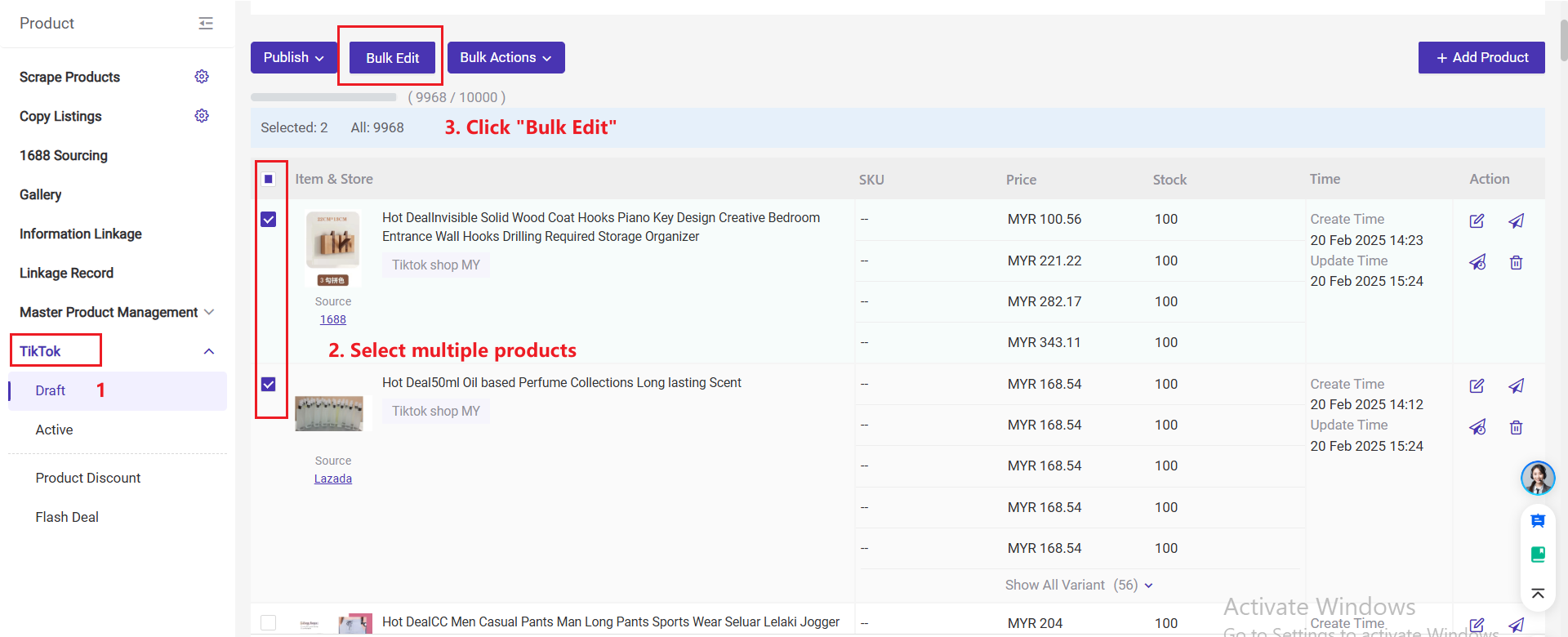Uncheck the Wood Coat Hooks product checkbox
The width and height of the screenshot is (1568, 637).
tap(269, 220)
